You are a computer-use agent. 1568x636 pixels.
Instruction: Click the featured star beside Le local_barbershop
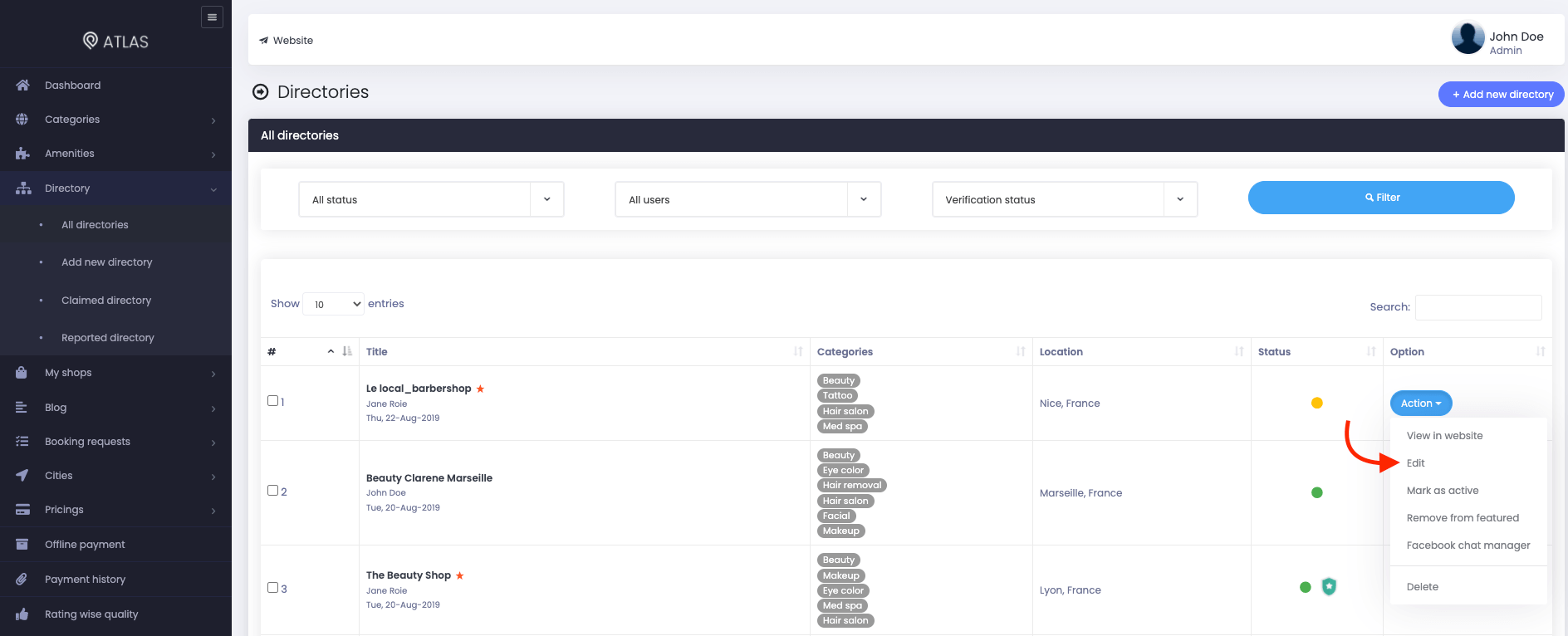click(480, 389)
